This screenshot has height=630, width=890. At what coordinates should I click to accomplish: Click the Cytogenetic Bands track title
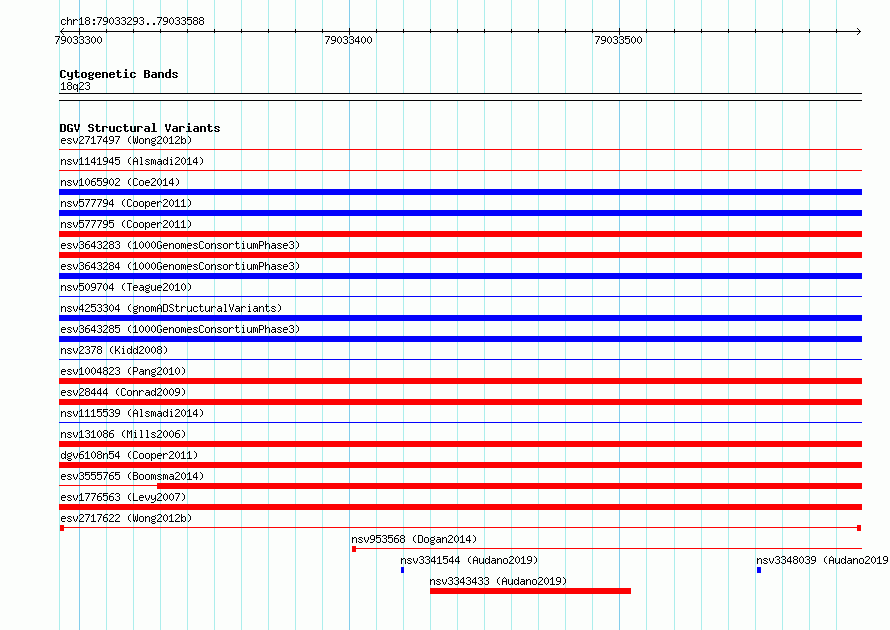pos(119,74)
